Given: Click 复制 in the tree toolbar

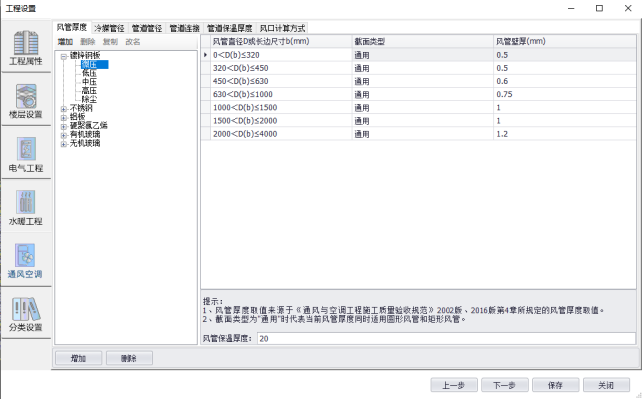Looking at the screenshot, I should tap(110, 42).
